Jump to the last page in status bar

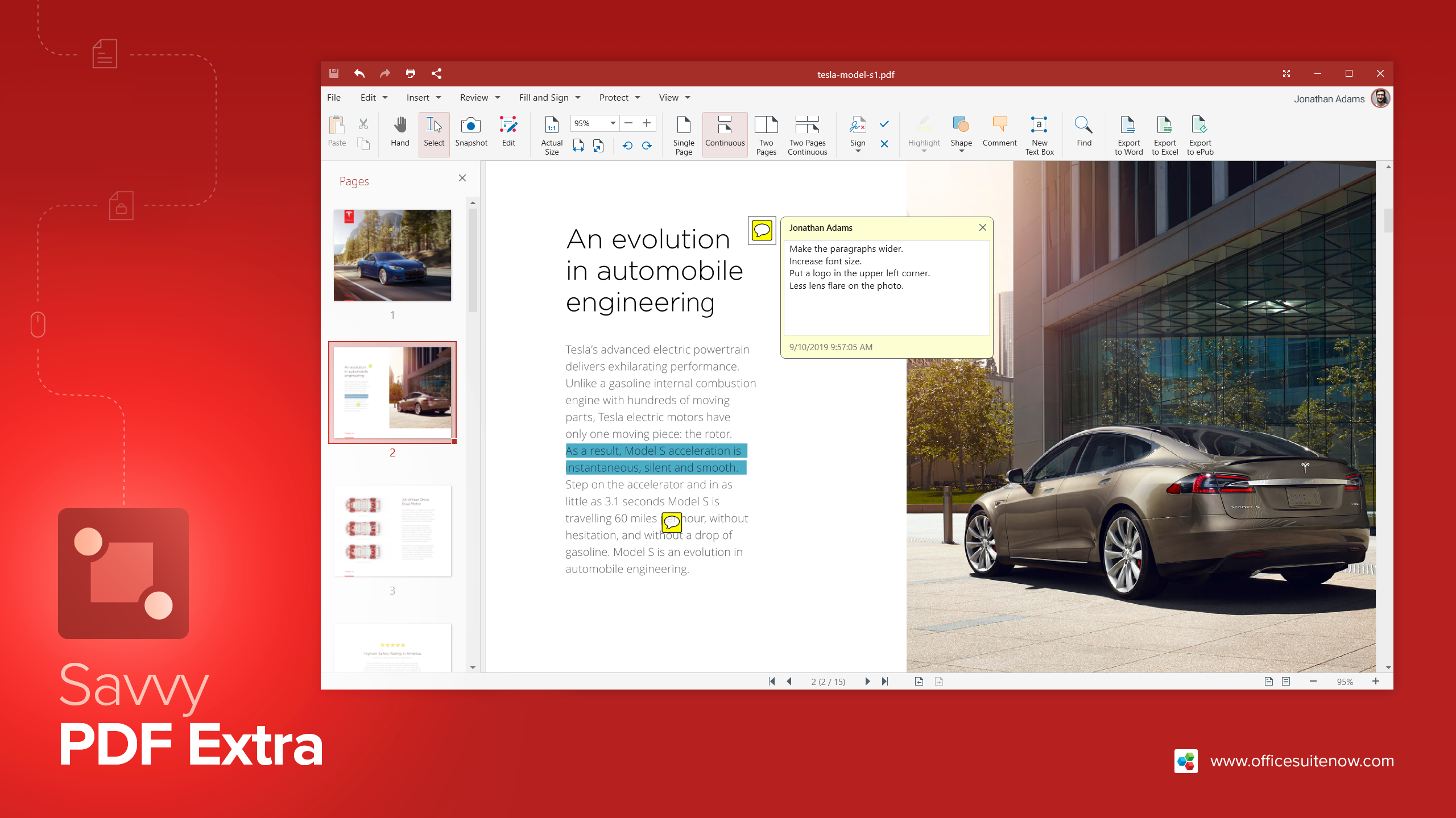coord(885,681)
